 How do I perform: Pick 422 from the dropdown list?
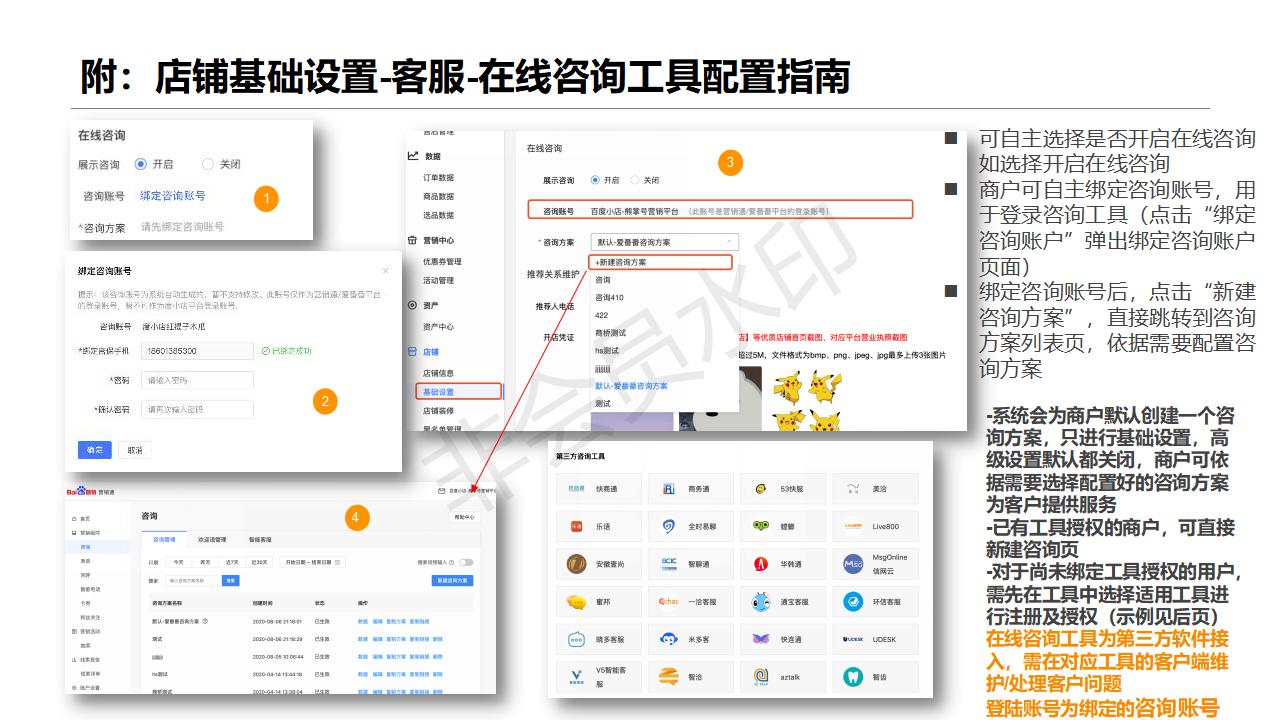coord(601,315)
